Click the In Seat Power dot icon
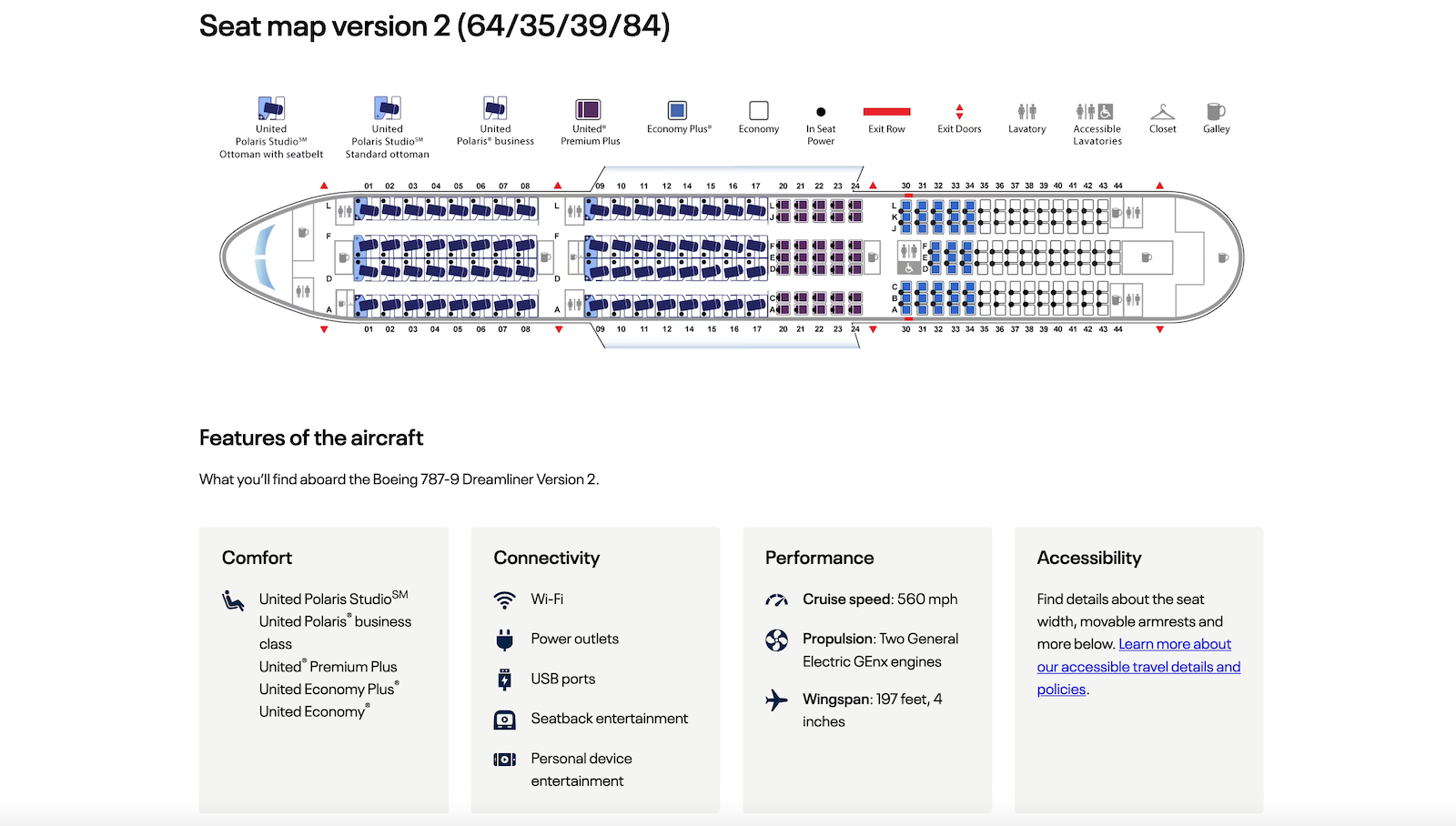Screen dimensions: 1456x826 pos(821,112)
